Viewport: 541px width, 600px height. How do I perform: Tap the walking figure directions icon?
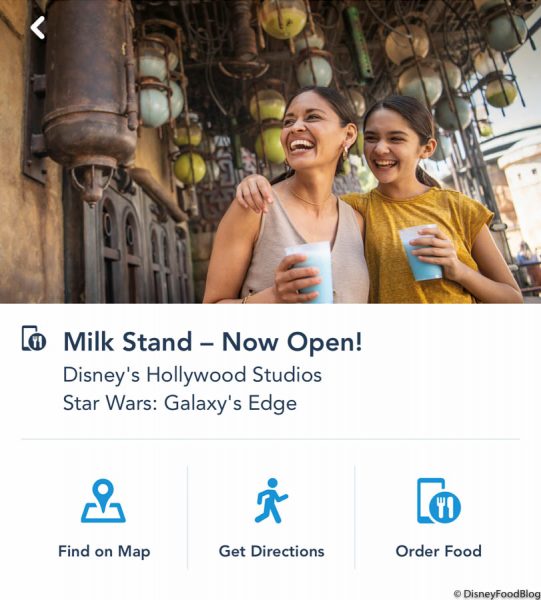tap(271, 501)
